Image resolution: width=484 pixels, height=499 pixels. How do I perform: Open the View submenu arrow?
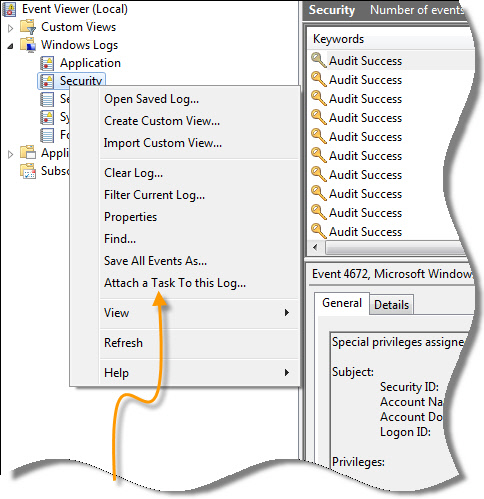pos(287,312)
